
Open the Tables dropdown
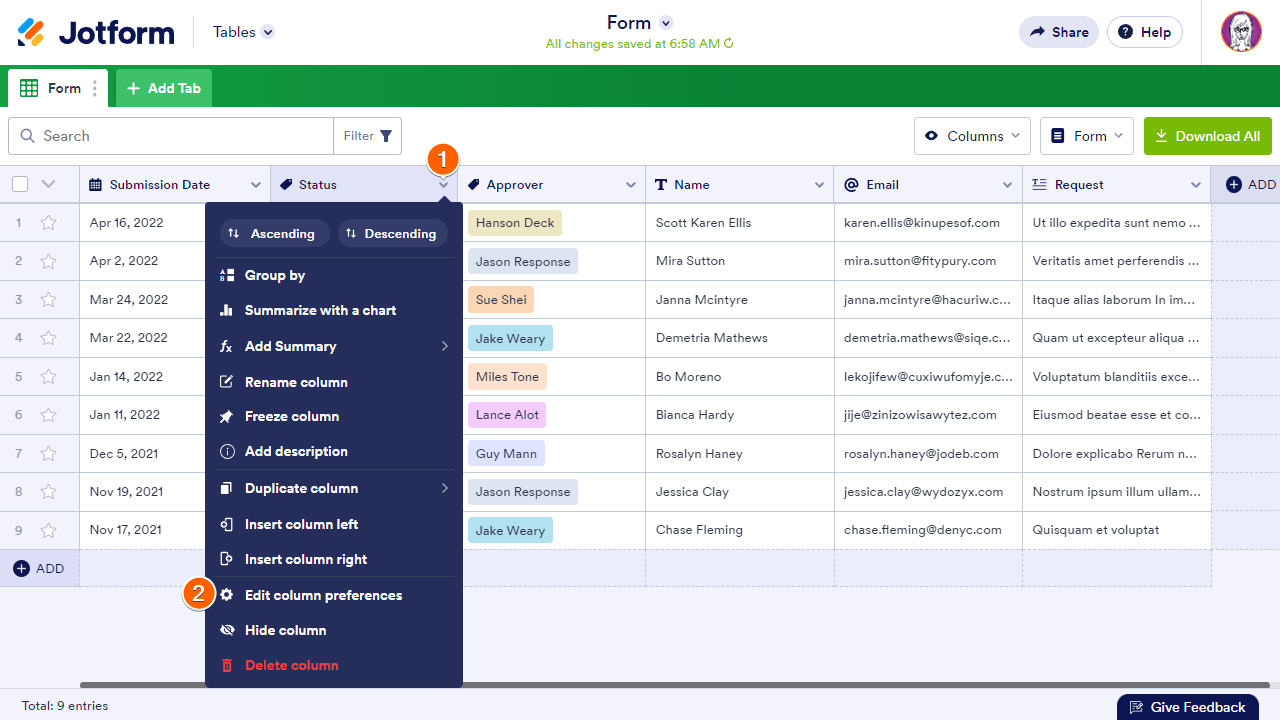coord(243,32)
